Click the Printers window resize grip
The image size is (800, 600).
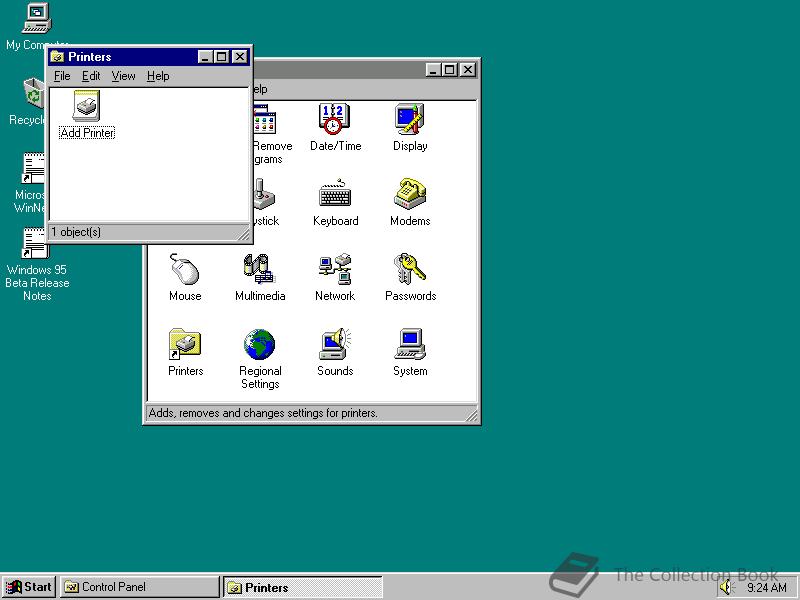[x=244, y=234]
